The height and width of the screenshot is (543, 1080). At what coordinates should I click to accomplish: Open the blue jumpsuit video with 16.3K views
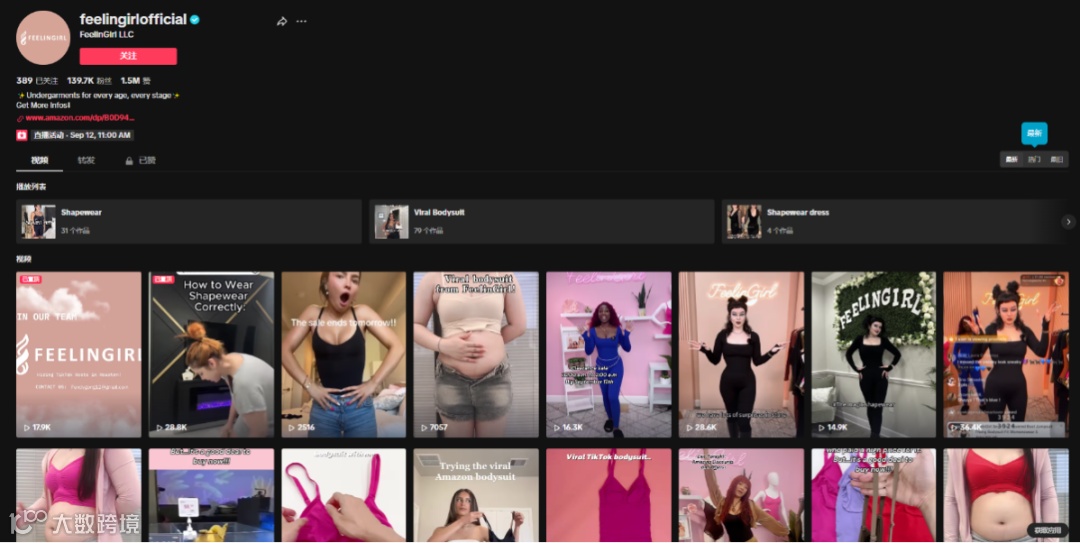pyautogui.click(x=609, y=354)
